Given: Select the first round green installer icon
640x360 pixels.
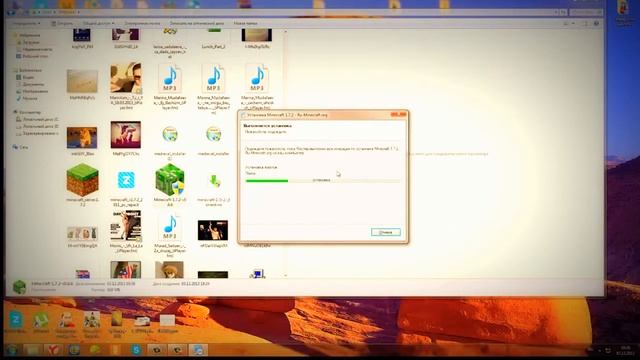Looking at the screenshot, I should coord(170,134).
